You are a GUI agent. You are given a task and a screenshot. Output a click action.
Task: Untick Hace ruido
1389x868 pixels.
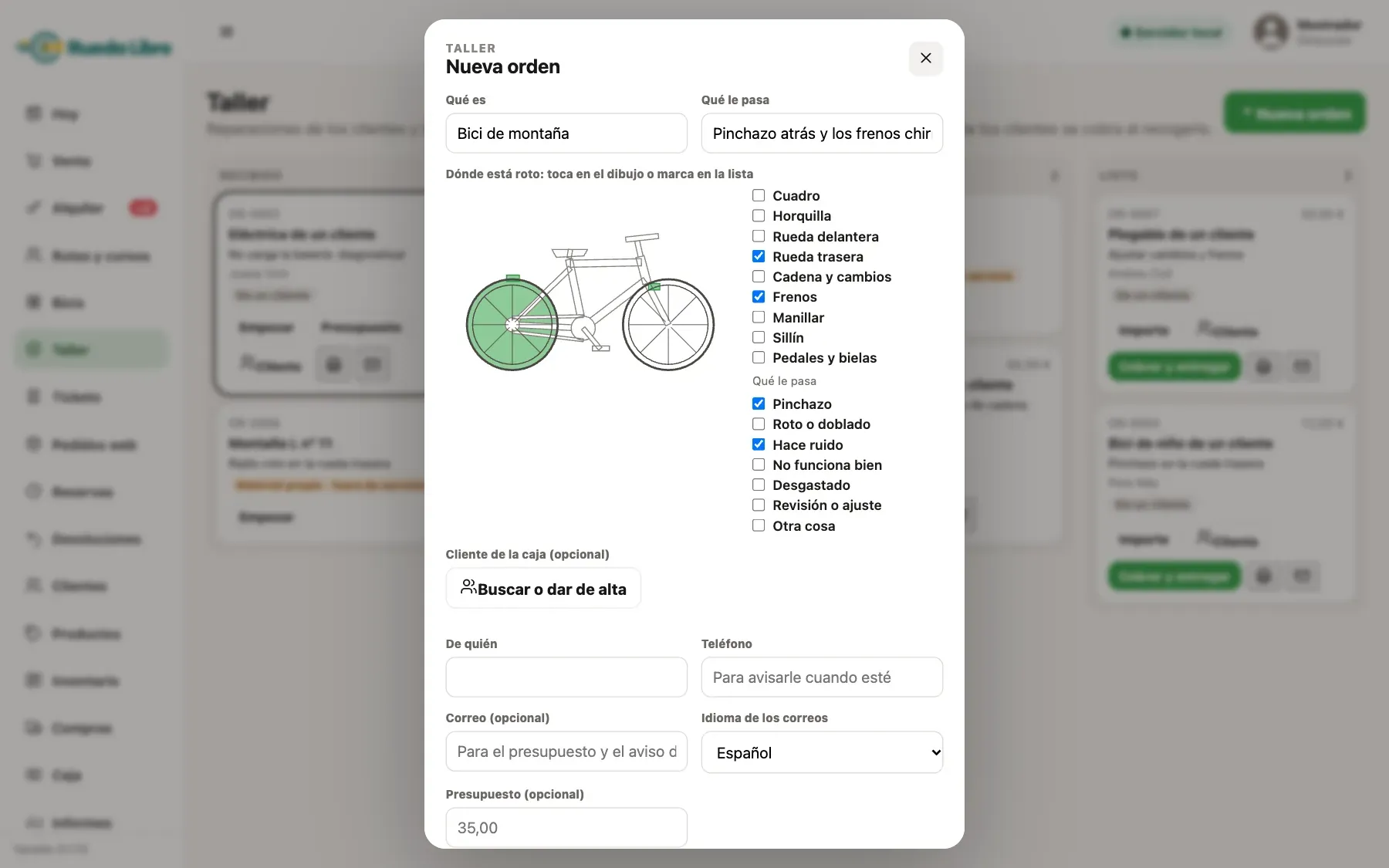tap(759, 444)
